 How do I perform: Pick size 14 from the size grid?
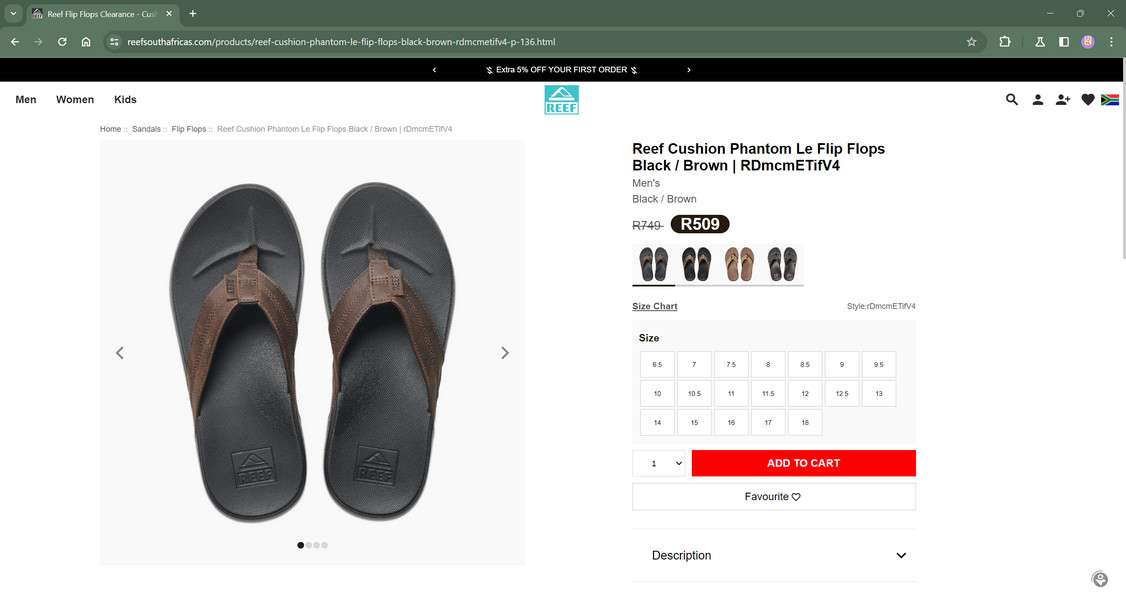(657, 423)
